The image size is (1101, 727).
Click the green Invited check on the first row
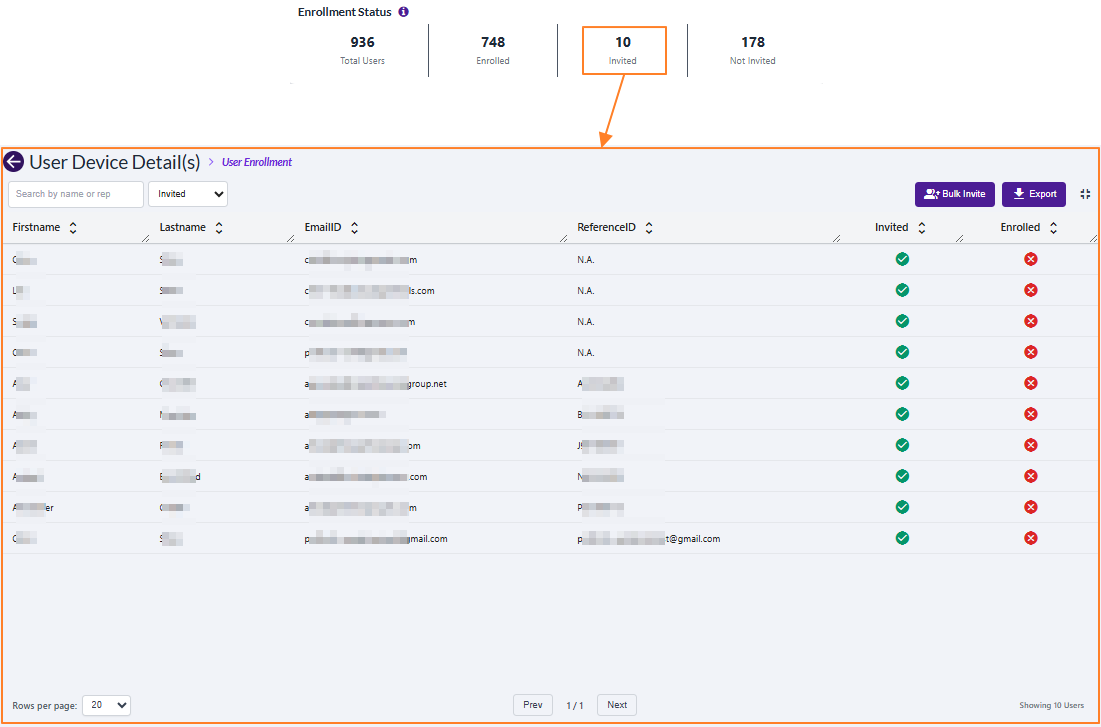coord(902,259)
